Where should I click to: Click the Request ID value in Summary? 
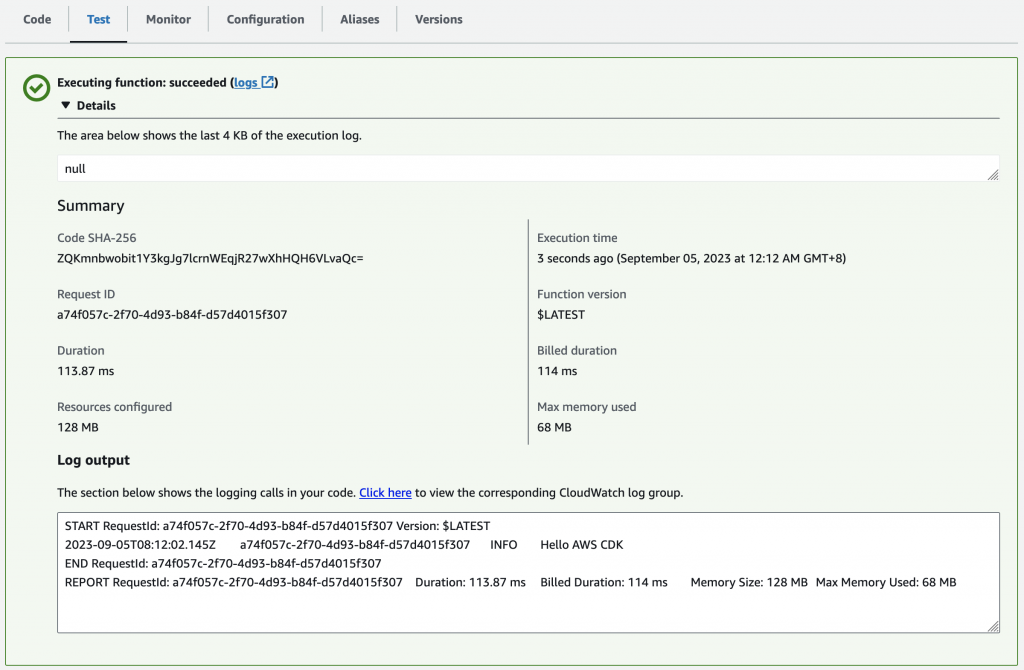(x=173, y=314)
